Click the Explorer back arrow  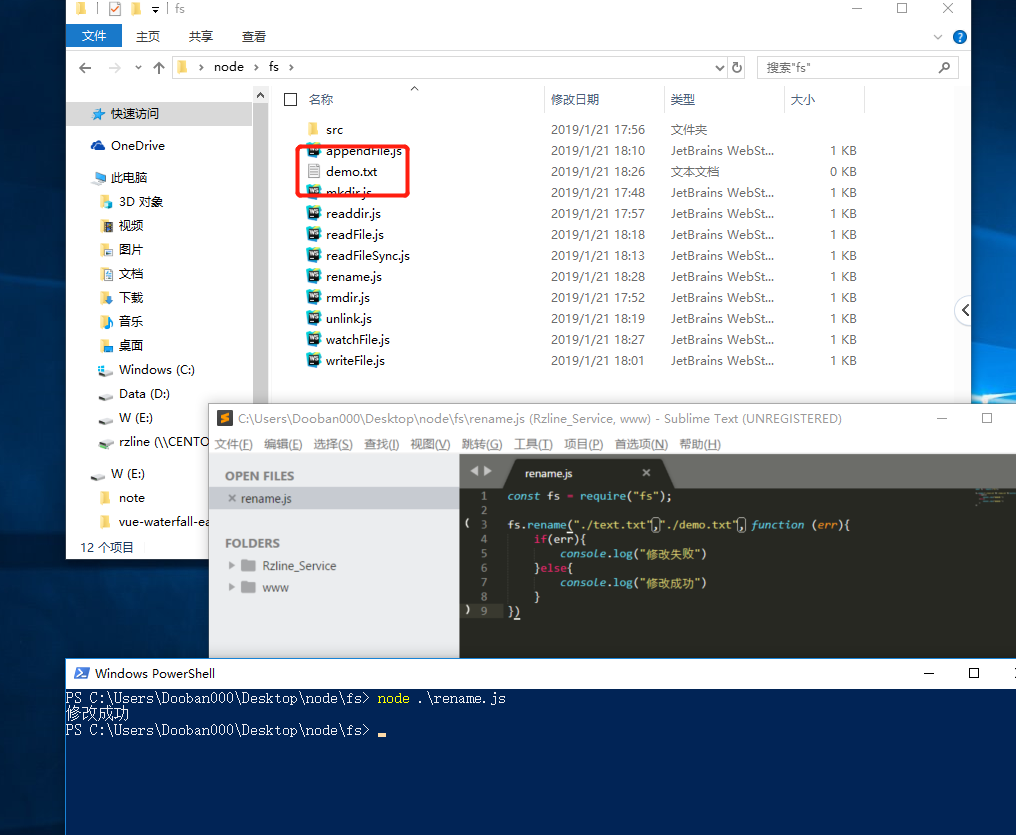pos(85,67)
